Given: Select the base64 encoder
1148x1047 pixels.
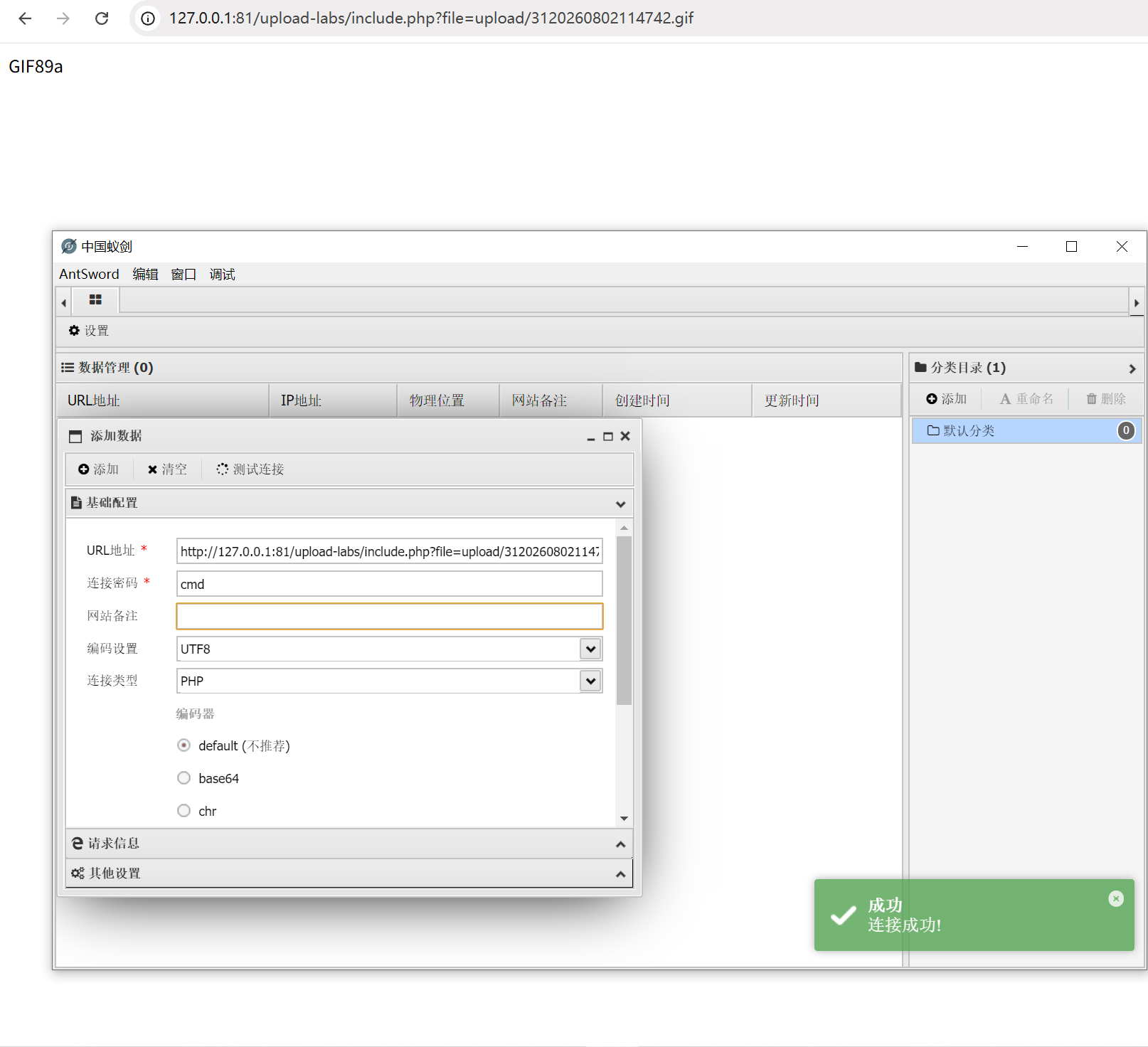Looking at the screenshot, I should coord(184,778).
